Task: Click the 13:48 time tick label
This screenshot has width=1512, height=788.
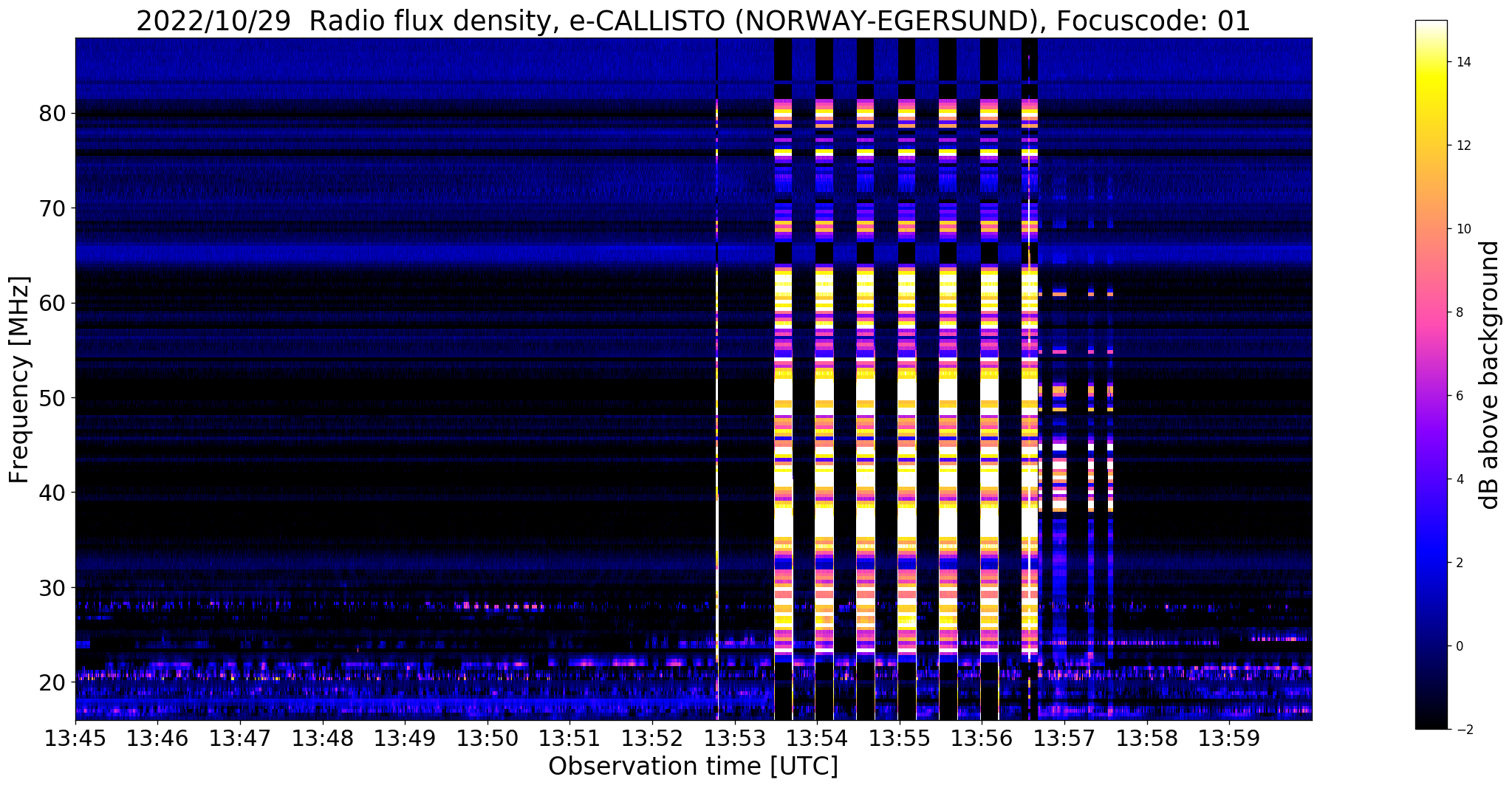Action: tap(323, 738)
